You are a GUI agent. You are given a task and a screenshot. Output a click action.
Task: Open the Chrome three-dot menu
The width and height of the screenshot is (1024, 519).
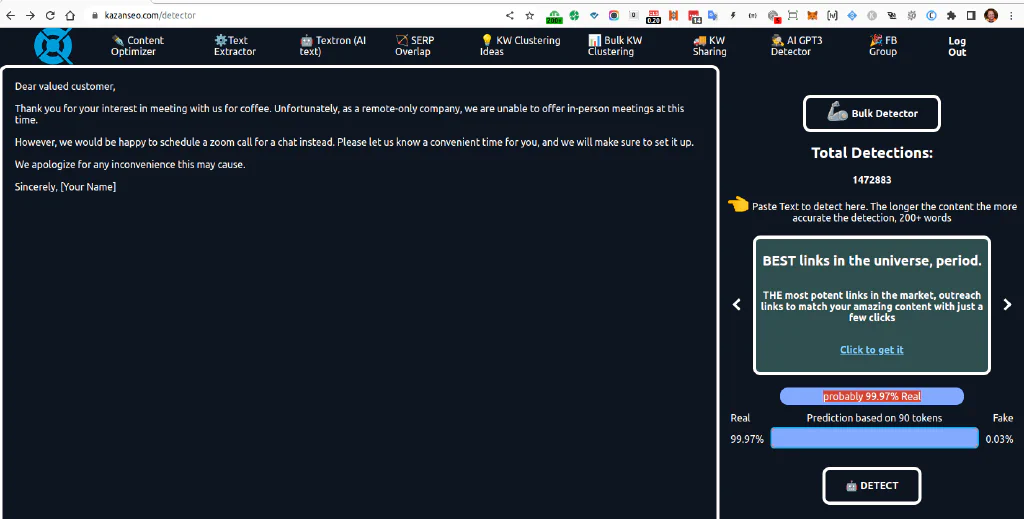(x=1011, y=15)
